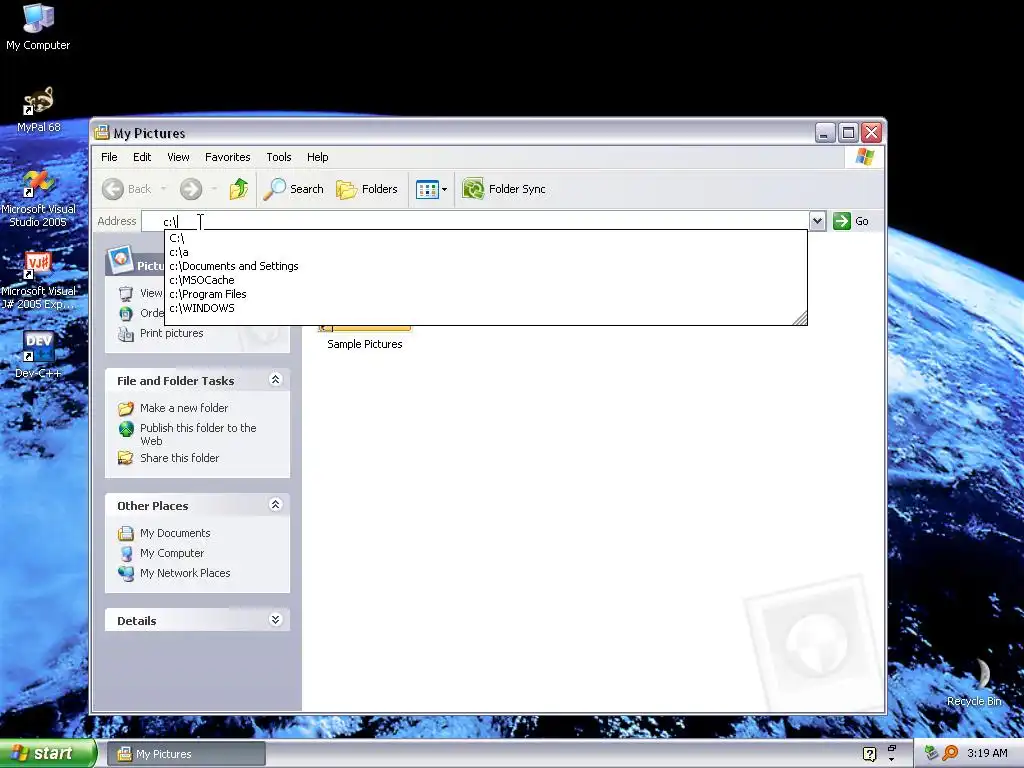This screenshot has width=1024, height=768.
Task: Open the Back history dropdown arrow
Action: [x=163, y=189]
